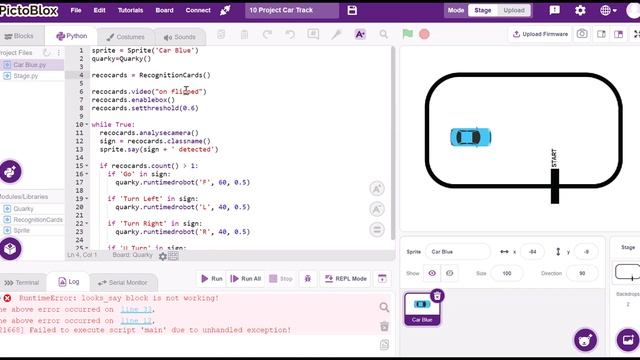This screenshot has height=360, width=640.
Task: Open Project Files three-dot options
Action: click(59, 53)
